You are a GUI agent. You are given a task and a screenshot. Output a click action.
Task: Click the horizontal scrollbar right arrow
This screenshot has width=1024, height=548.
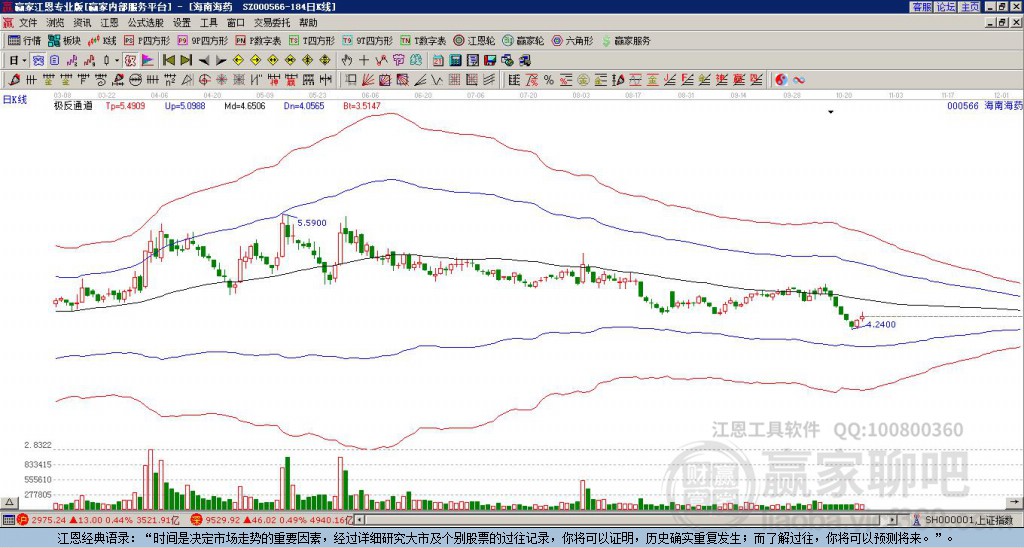[893, 520]
